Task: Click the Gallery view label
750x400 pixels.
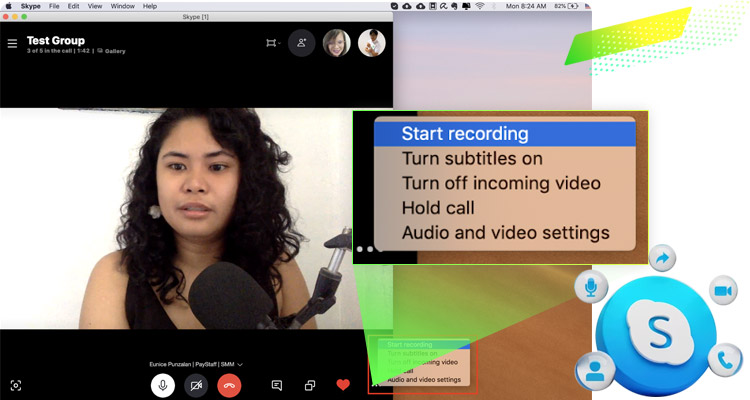Action: point(111,51)
